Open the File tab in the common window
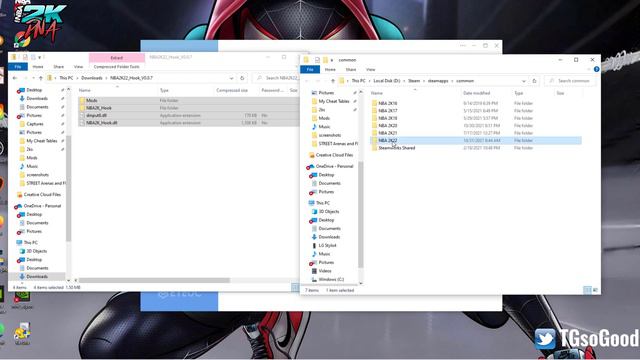The image size is (640, 360). pyautogui.click(x=310, y=69)
